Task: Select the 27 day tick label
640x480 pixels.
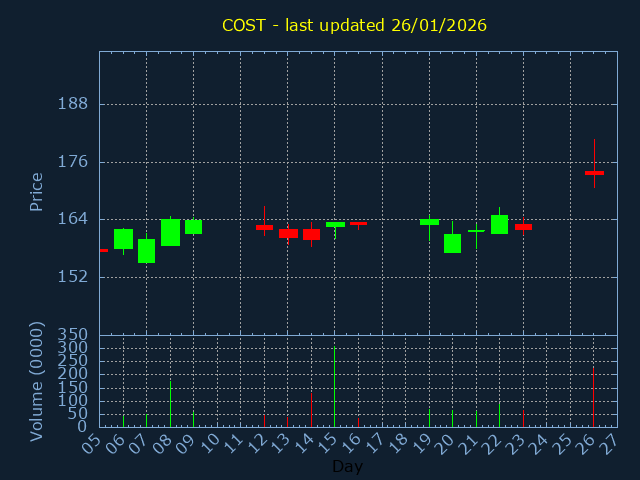Action: (610, 443)
